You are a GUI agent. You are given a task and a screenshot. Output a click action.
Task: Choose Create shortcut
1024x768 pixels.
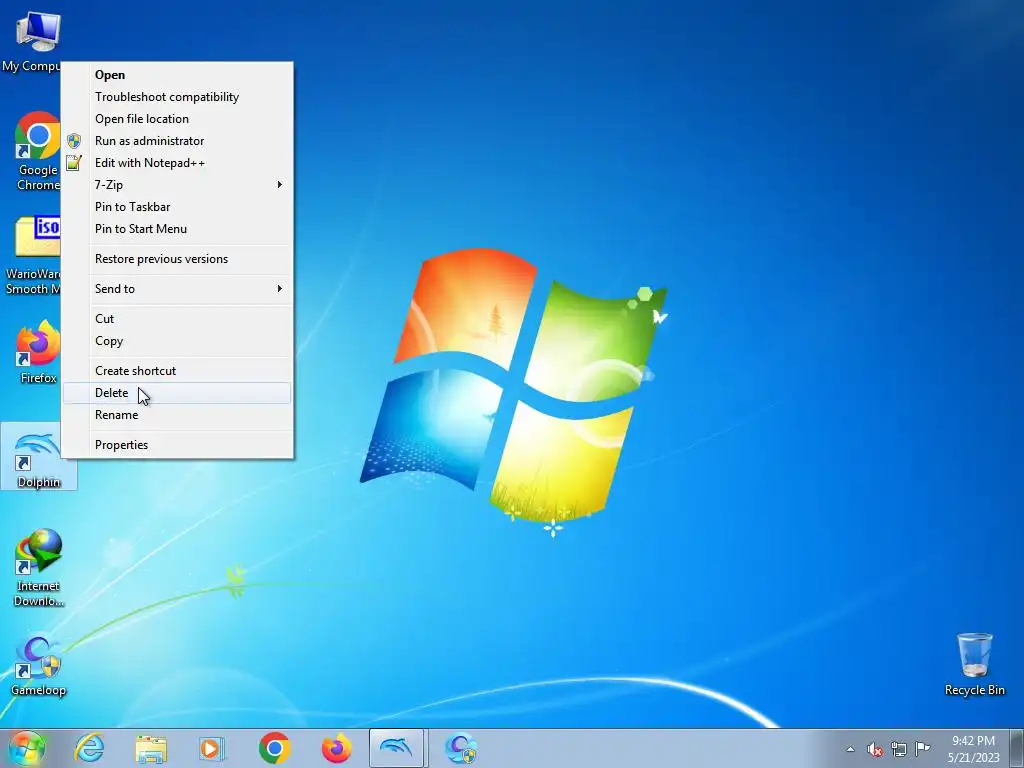pyautogui.click(x=177, y=371)
